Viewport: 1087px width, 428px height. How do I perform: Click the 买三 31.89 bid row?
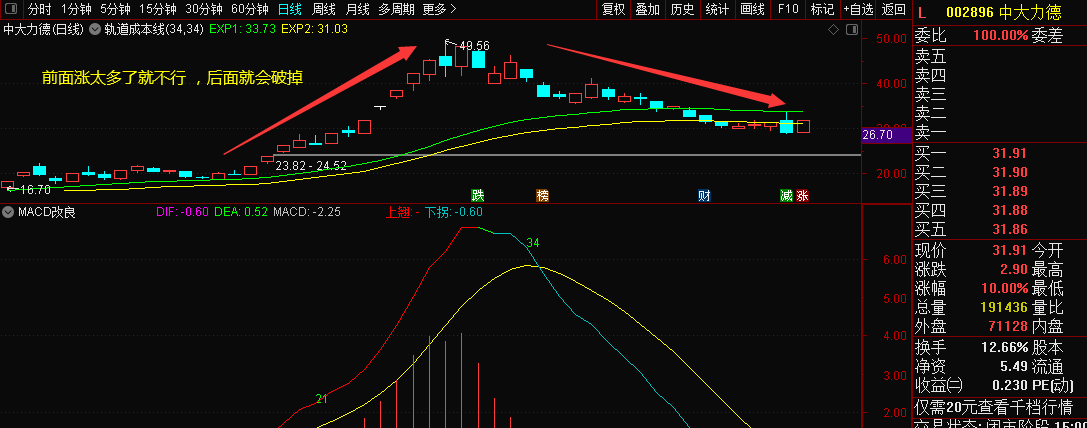(x=999, y=191)
